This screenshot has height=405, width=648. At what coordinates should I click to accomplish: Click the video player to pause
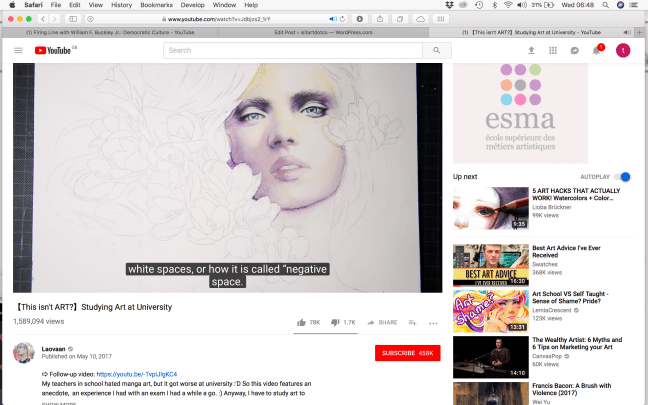tap(227, 178)
